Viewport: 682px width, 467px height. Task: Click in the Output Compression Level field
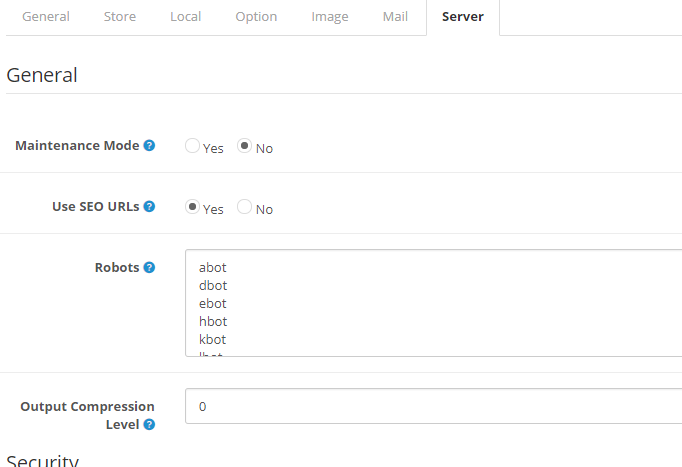tap(433, 406)
